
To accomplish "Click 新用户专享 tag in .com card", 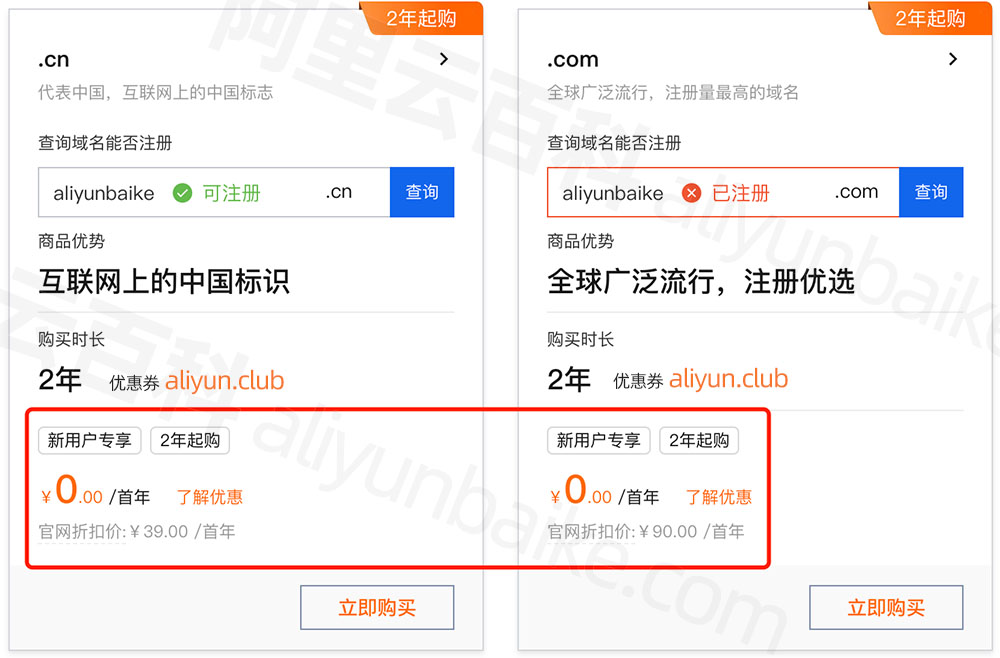I will click(599, 441).
